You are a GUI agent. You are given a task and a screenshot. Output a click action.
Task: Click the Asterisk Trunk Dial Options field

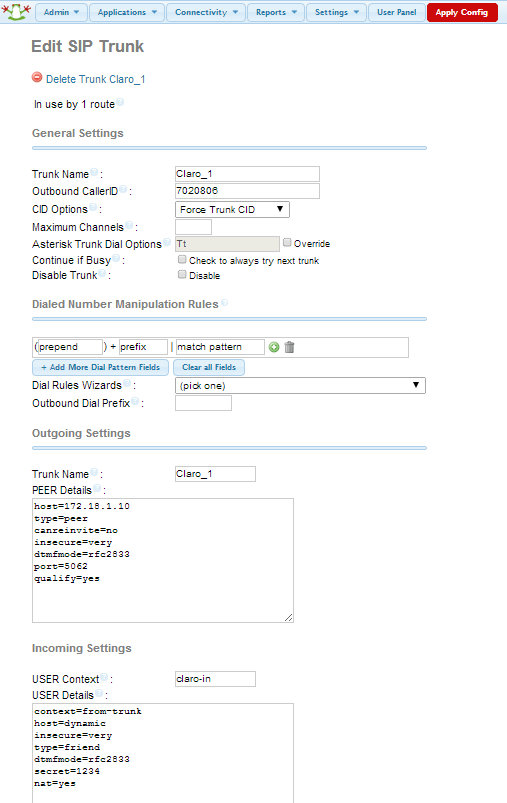pyautogui.click(x=227, y=244)
